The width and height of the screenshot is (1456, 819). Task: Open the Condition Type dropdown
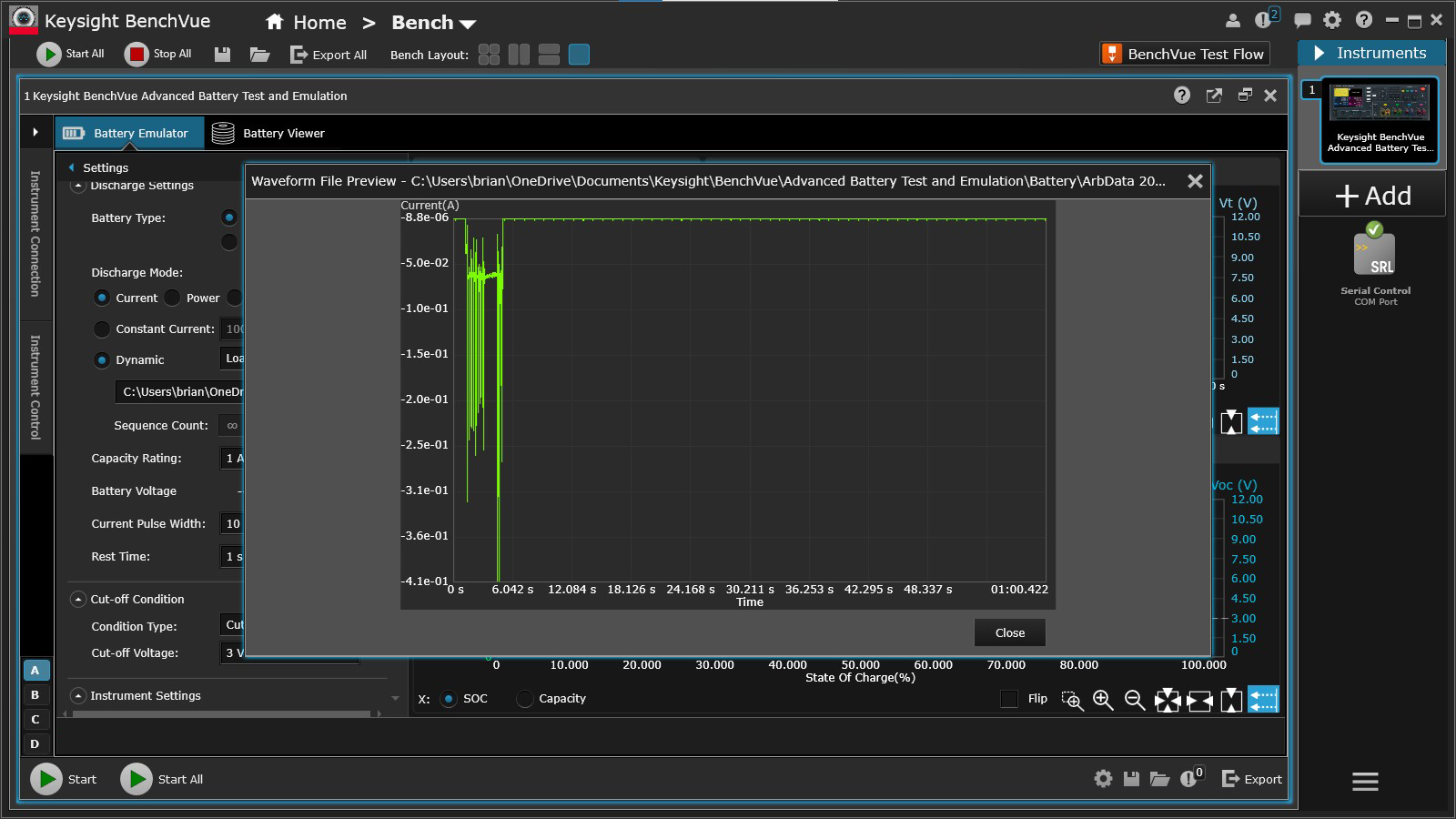(x=232, y=625)
